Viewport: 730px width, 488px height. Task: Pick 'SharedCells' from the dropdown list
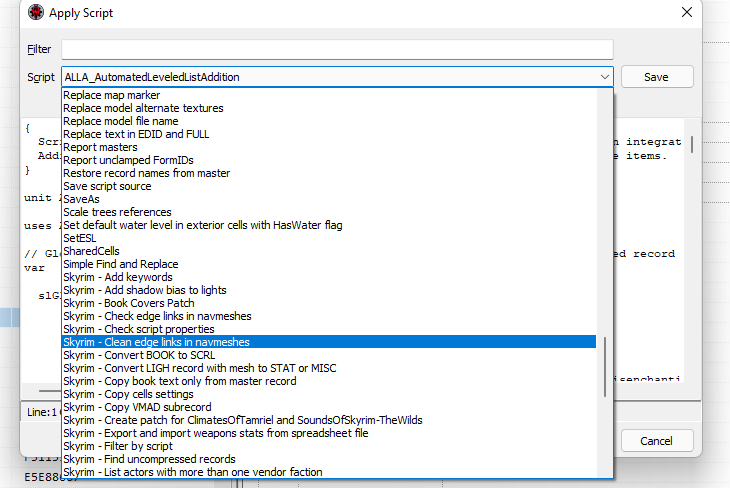329,251
